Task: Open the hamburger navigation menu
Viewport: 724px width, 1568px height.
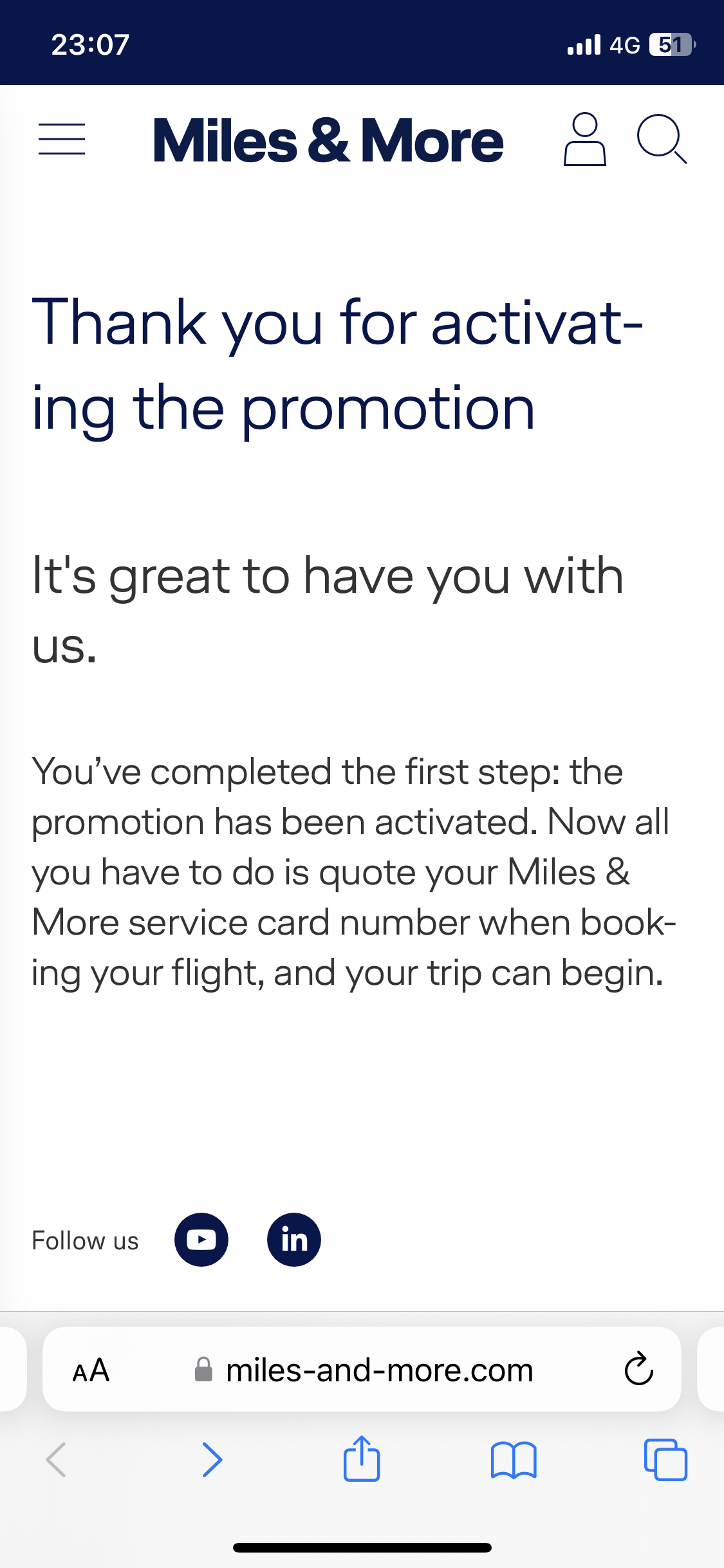Action: pos(62,140)
